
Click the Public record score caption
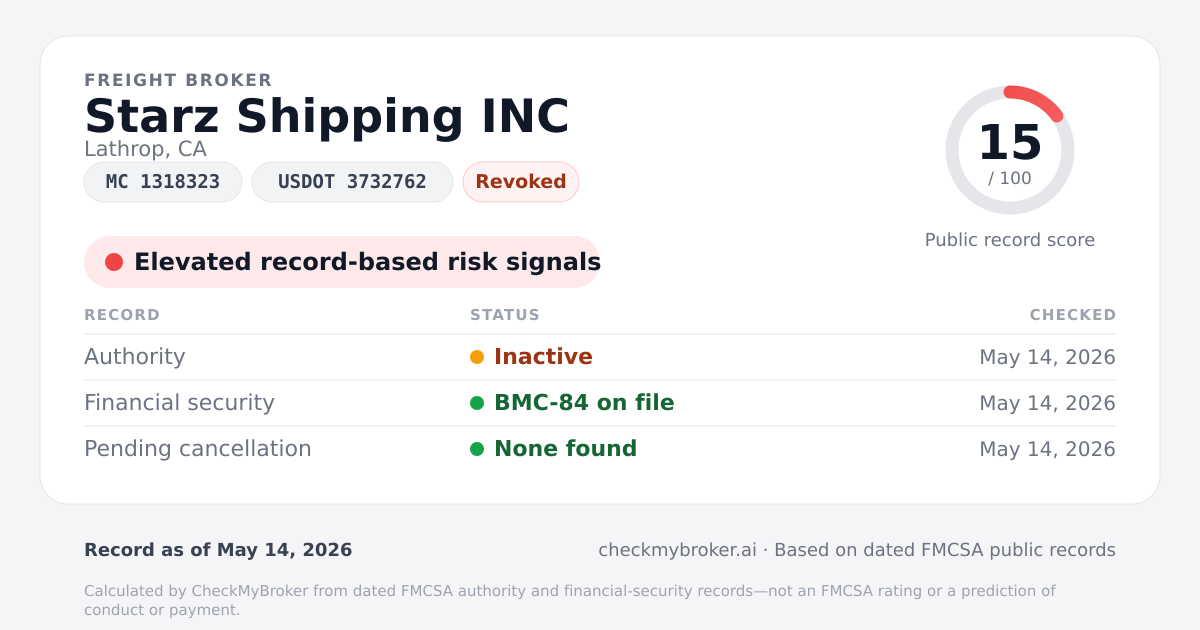point(1010,240)
